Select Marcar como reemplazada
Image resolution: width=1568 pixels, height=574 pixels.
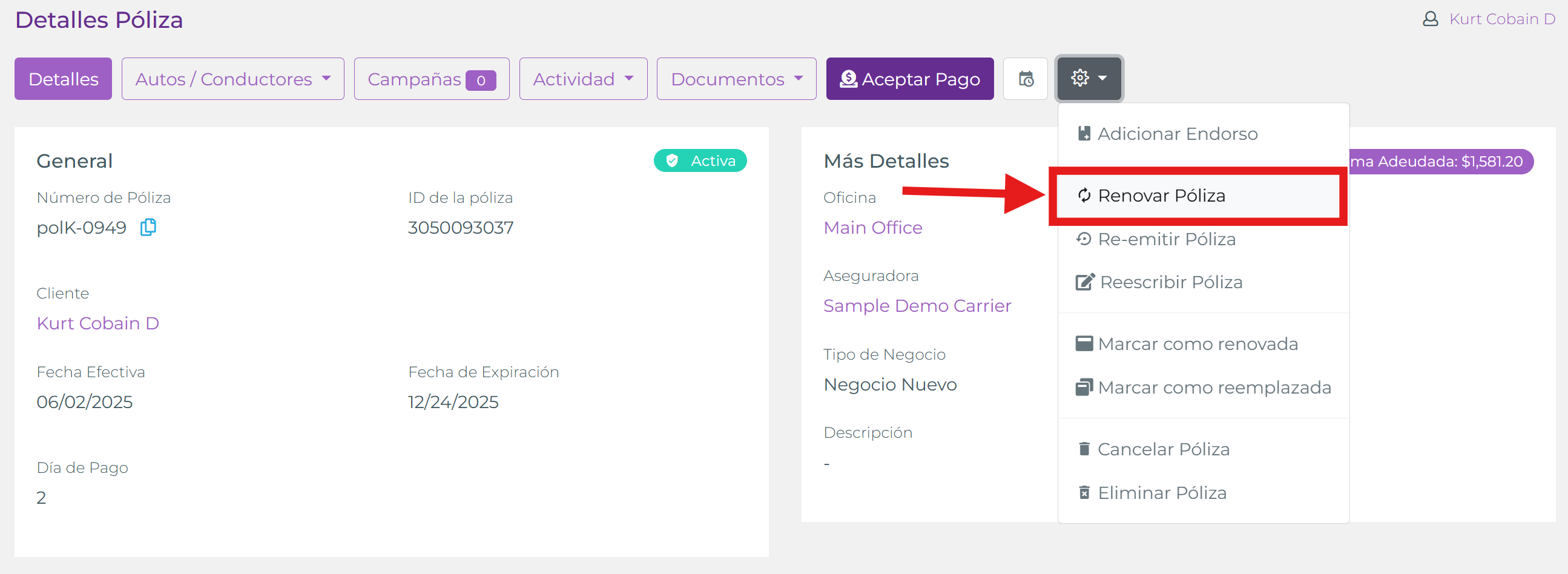coord(1213,388)
